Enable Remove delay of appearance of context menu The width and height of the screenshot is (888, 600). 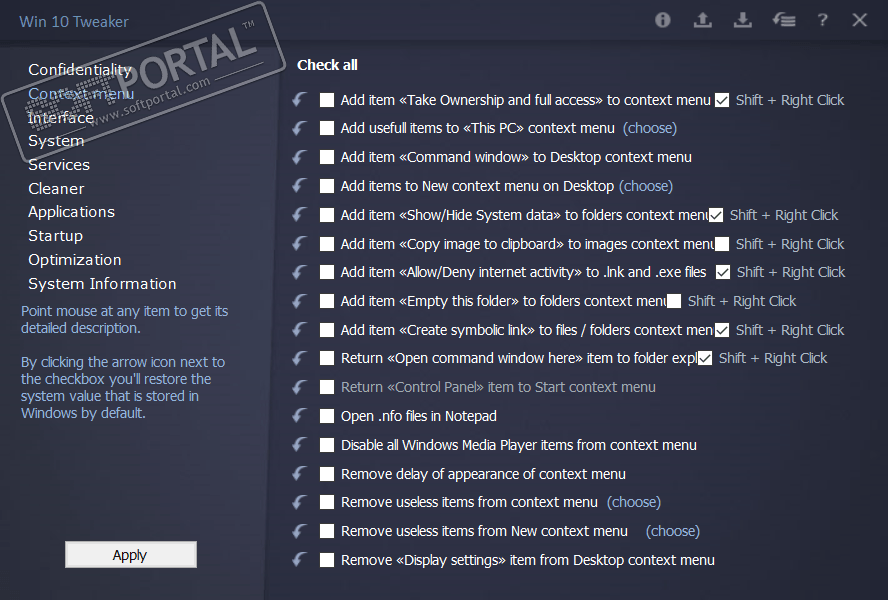(327, 474)
